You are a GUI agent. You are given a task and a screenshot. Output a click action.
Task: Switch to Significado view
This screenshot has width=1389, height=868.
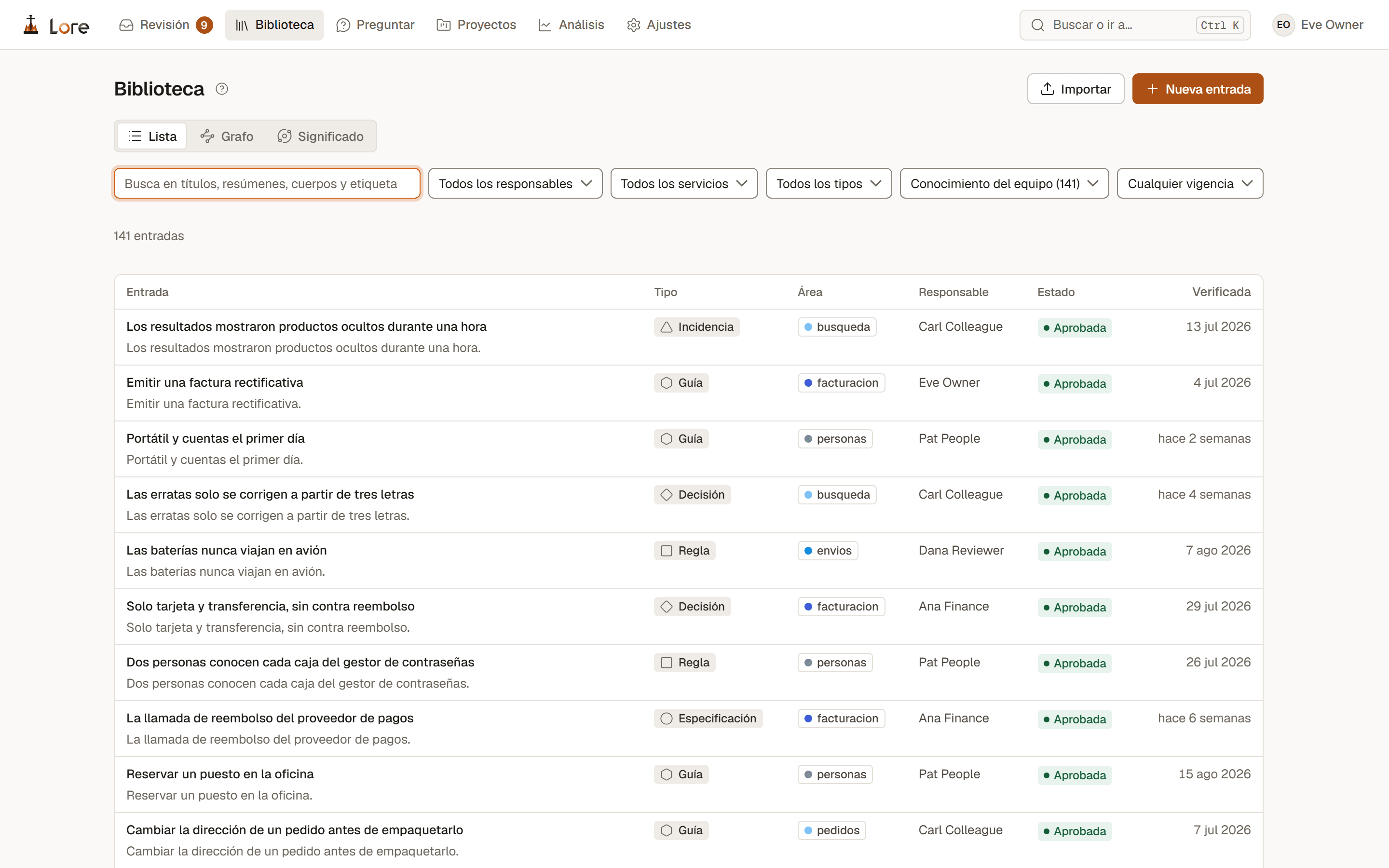[x=320, y=136]
